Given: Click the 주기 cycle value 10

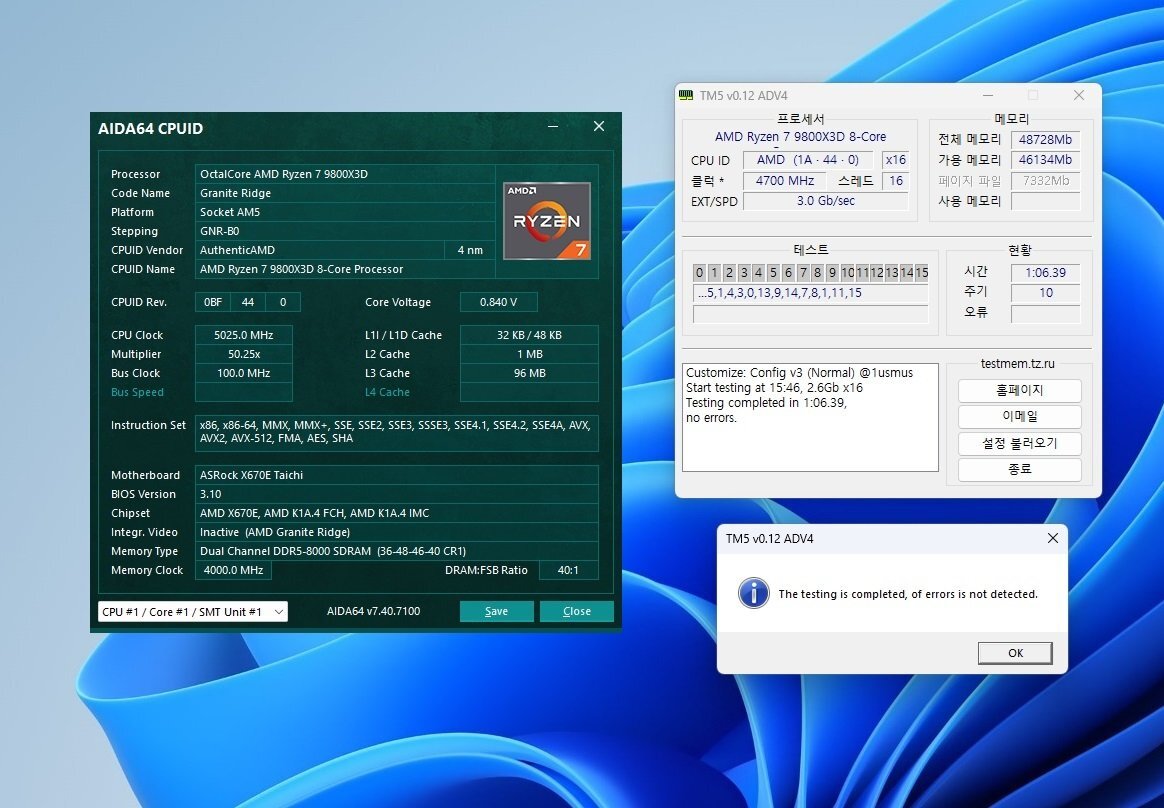Looking at the screenshot, I should coord(1045,293).
